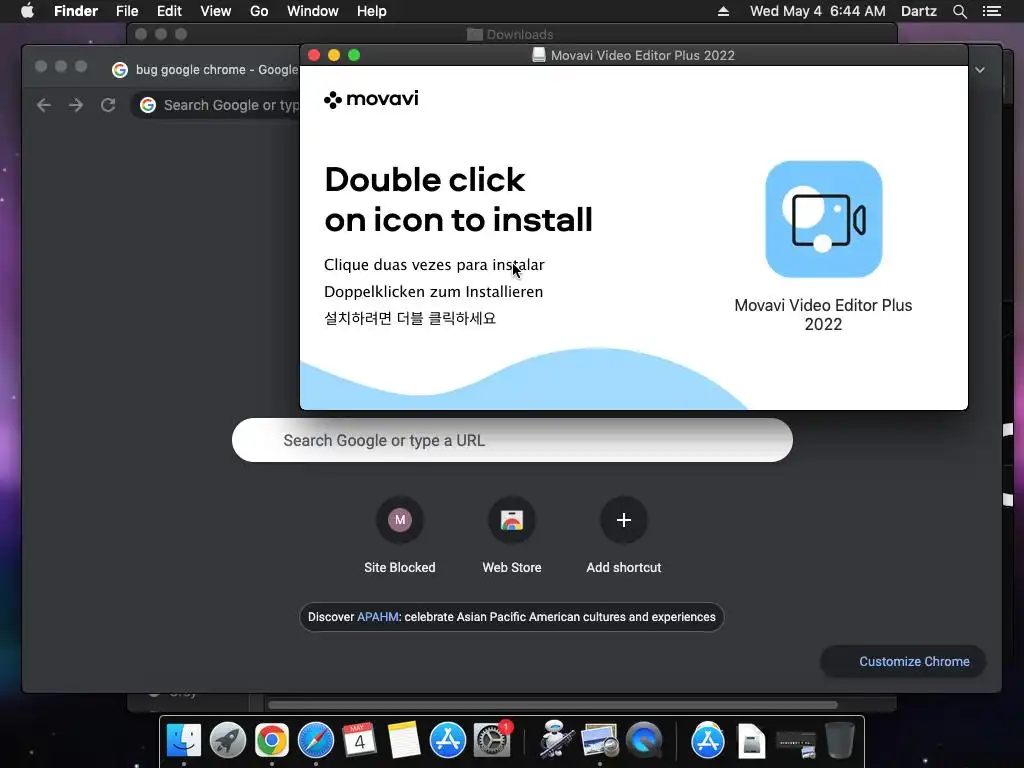The image size is (1024, 768).
Task: Open the File menu
Action: tap(127, 11)
